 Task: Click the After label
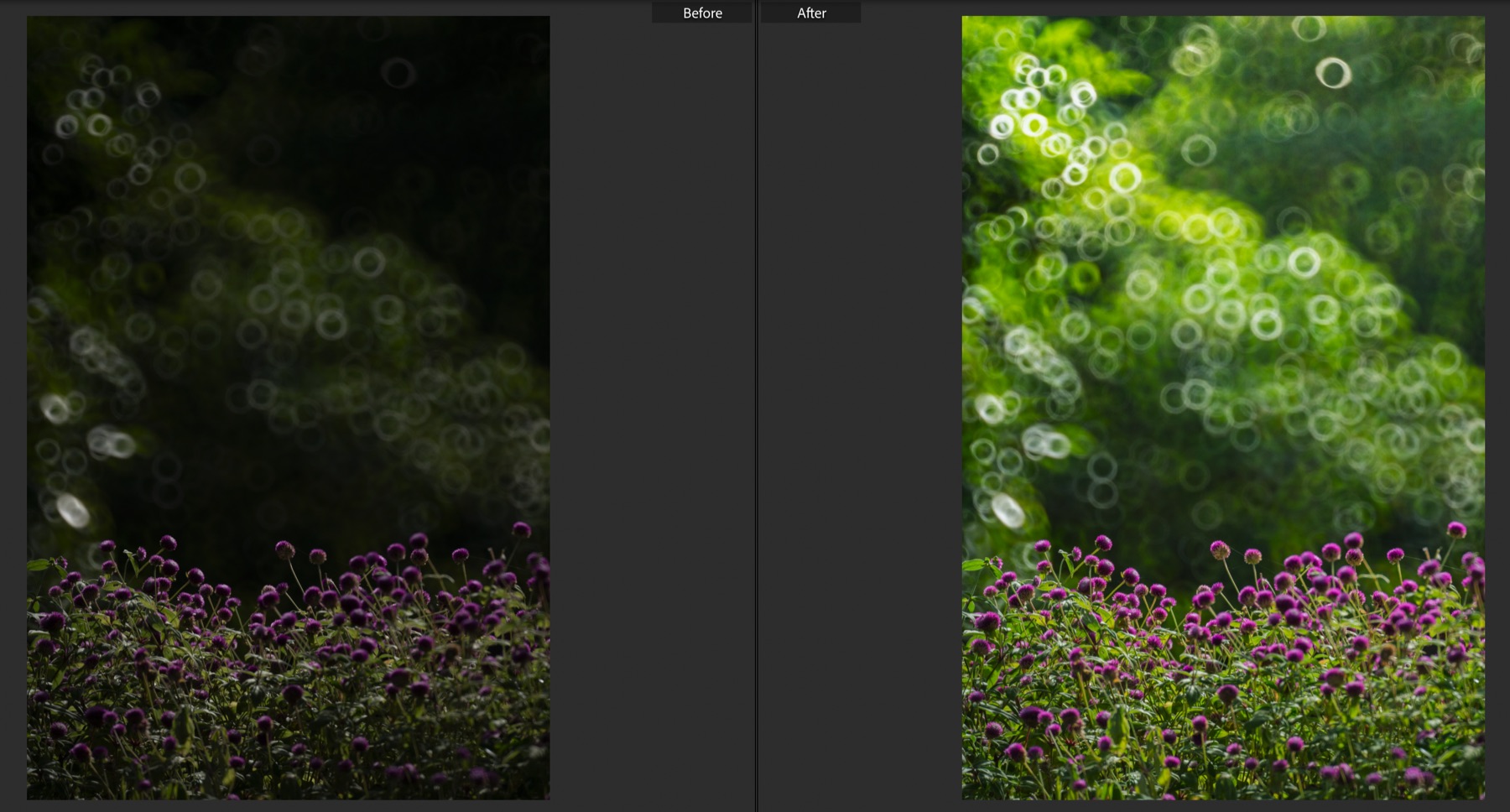[811, 13]
